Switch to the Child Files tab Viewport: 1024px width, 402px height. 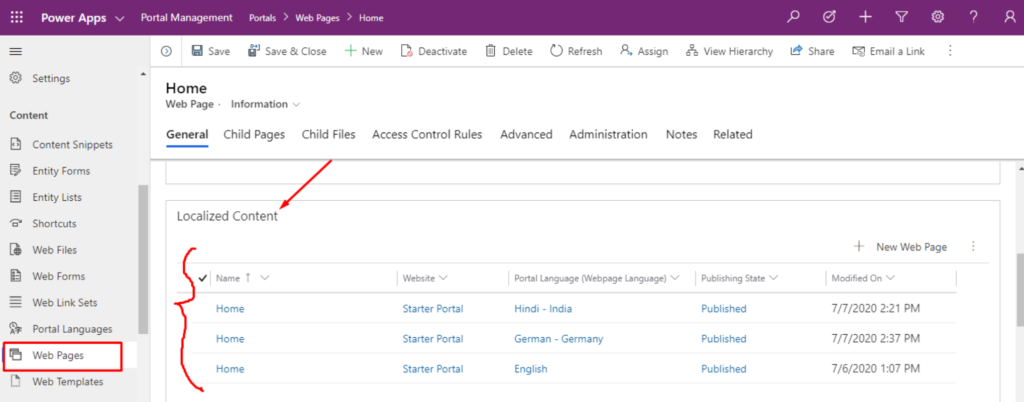328,134
